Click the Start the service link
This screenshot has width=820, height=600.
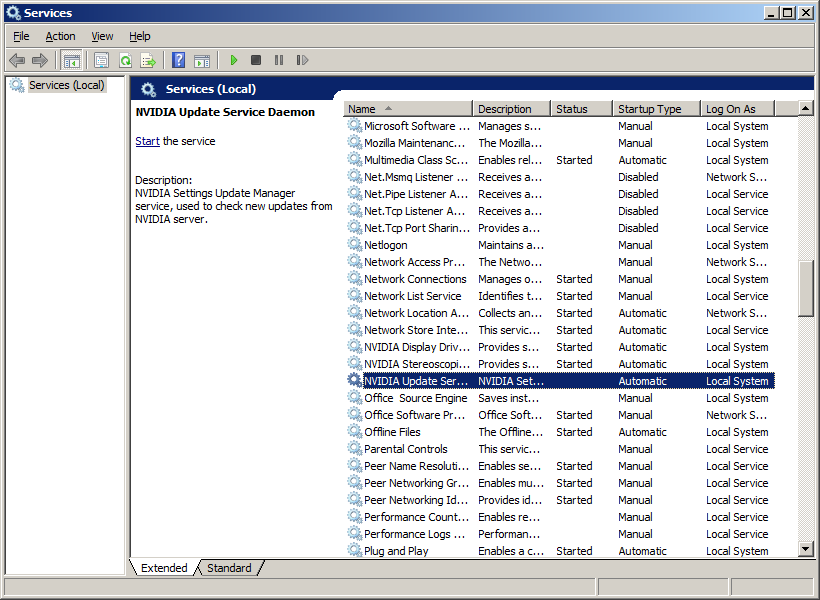click(147, 141)
